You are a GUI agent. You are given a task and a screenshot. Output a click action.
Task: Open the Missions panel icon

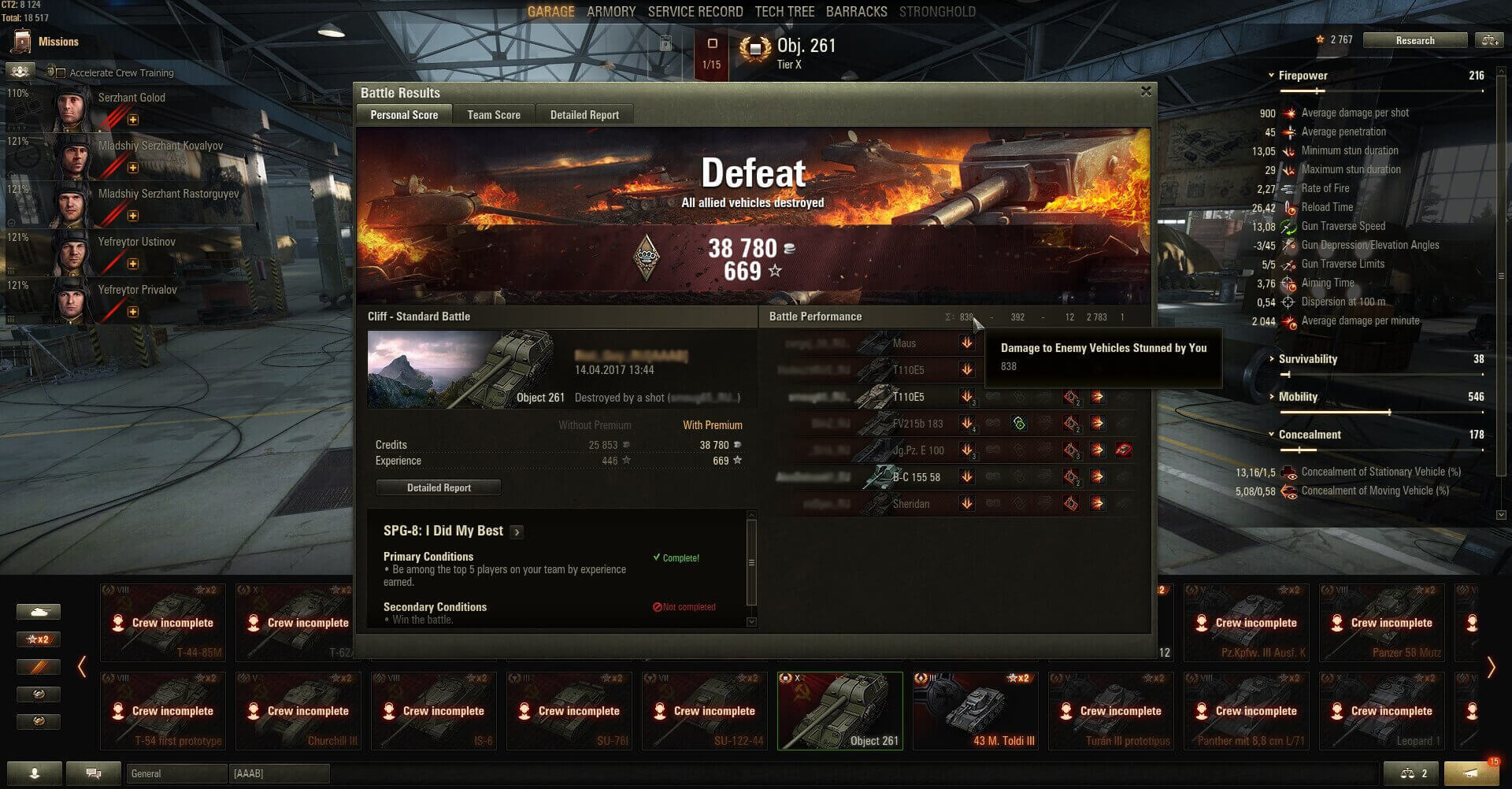pos(23,42)
